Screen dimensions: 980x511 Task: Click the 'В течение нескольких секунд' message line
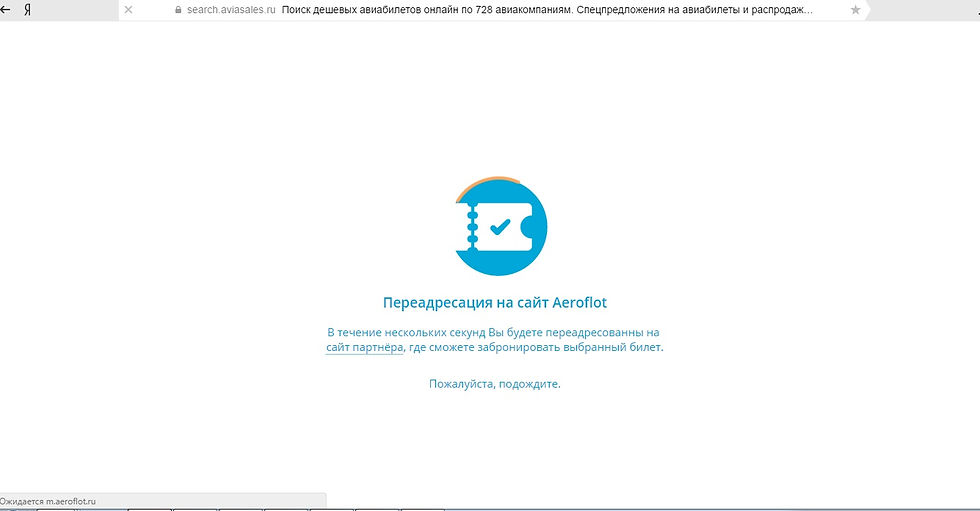point(493,332)
